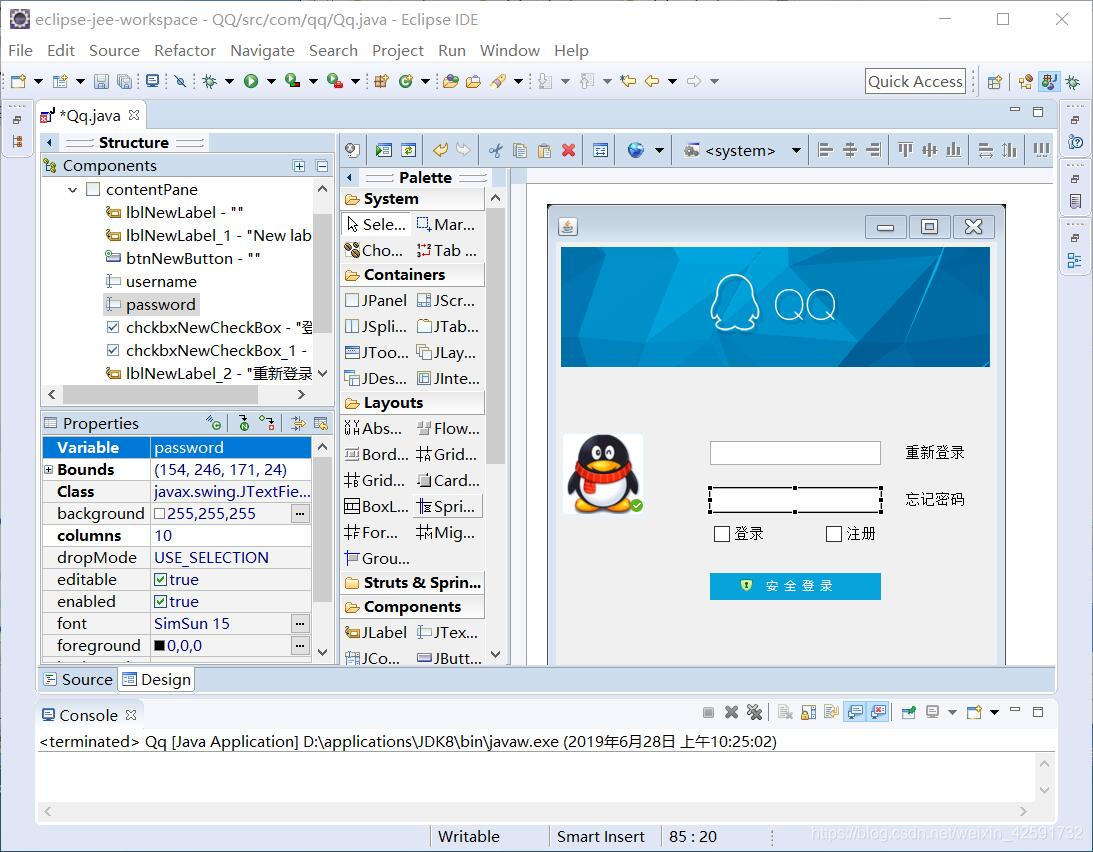This screenshot has width=1093, height=852.
Task: Click the Align left edges icon
Action: (825, 150)
